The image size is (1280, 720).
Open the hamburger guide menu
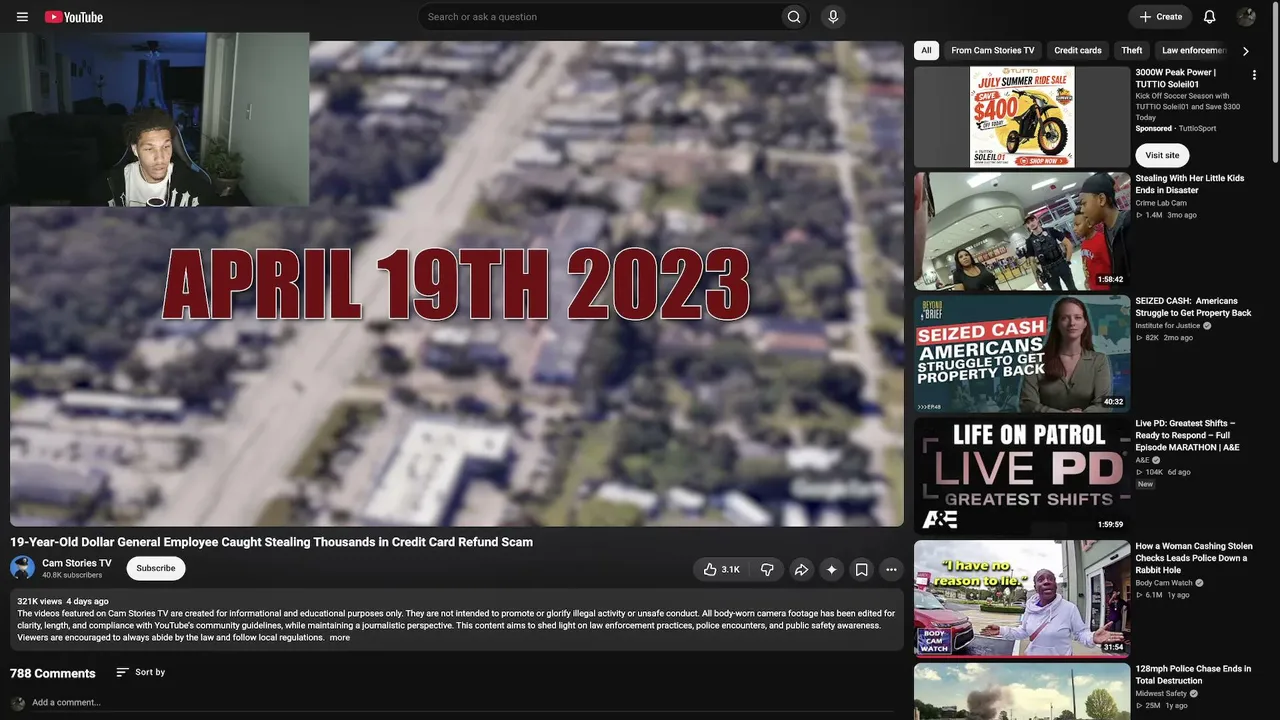(22, 17)
